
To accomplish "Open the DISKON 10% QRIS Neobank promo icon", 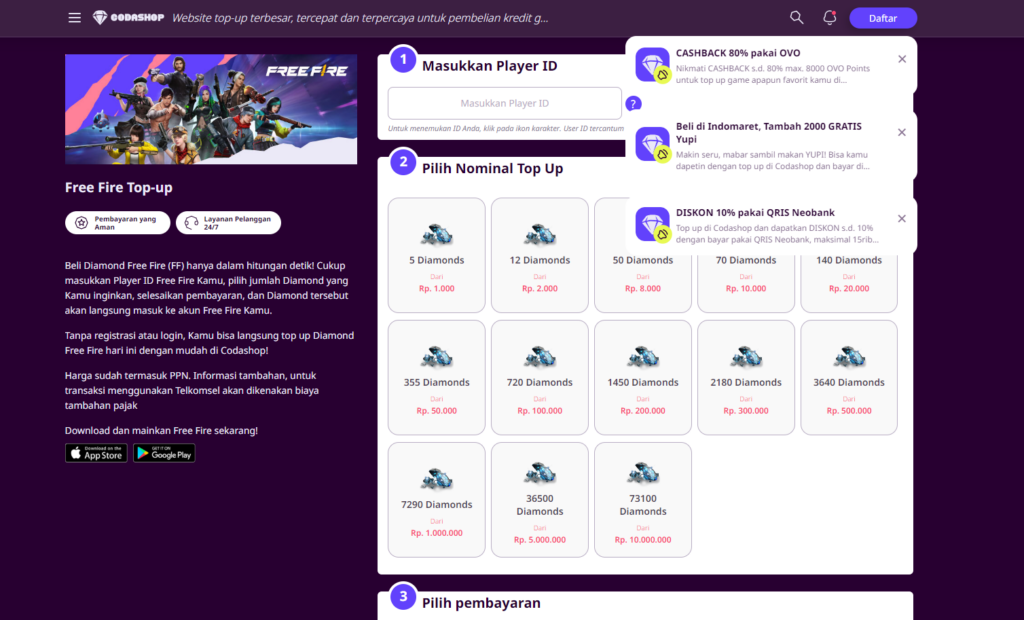I will tap(652, 225).
